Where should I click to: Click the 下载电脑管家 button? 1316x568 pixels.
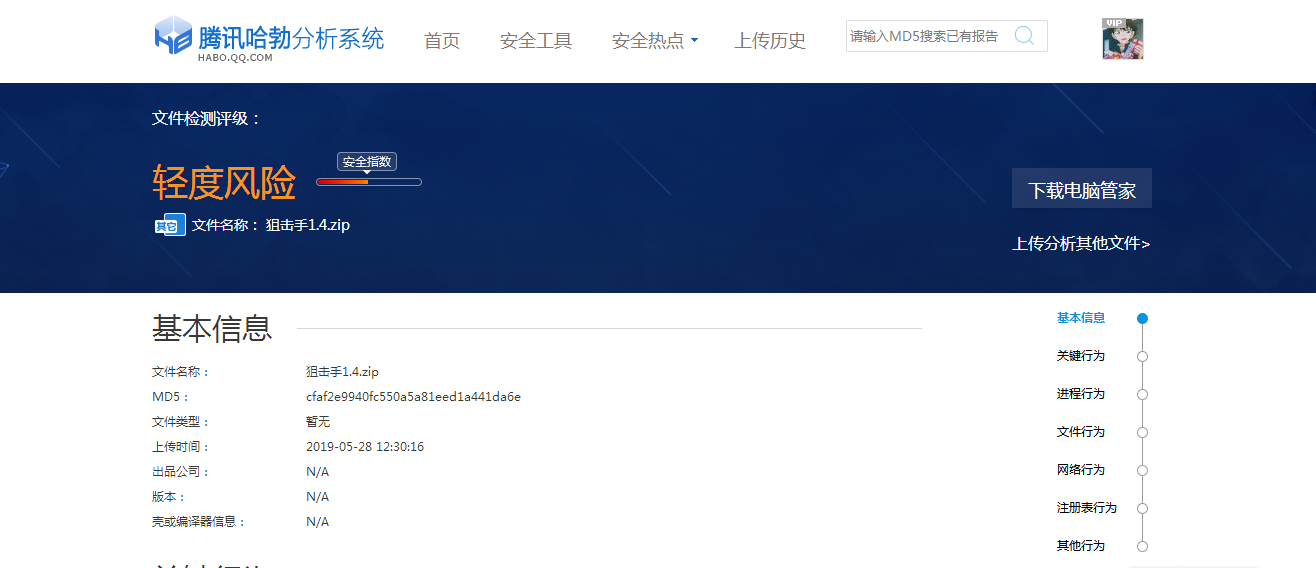click(1082, 188)
